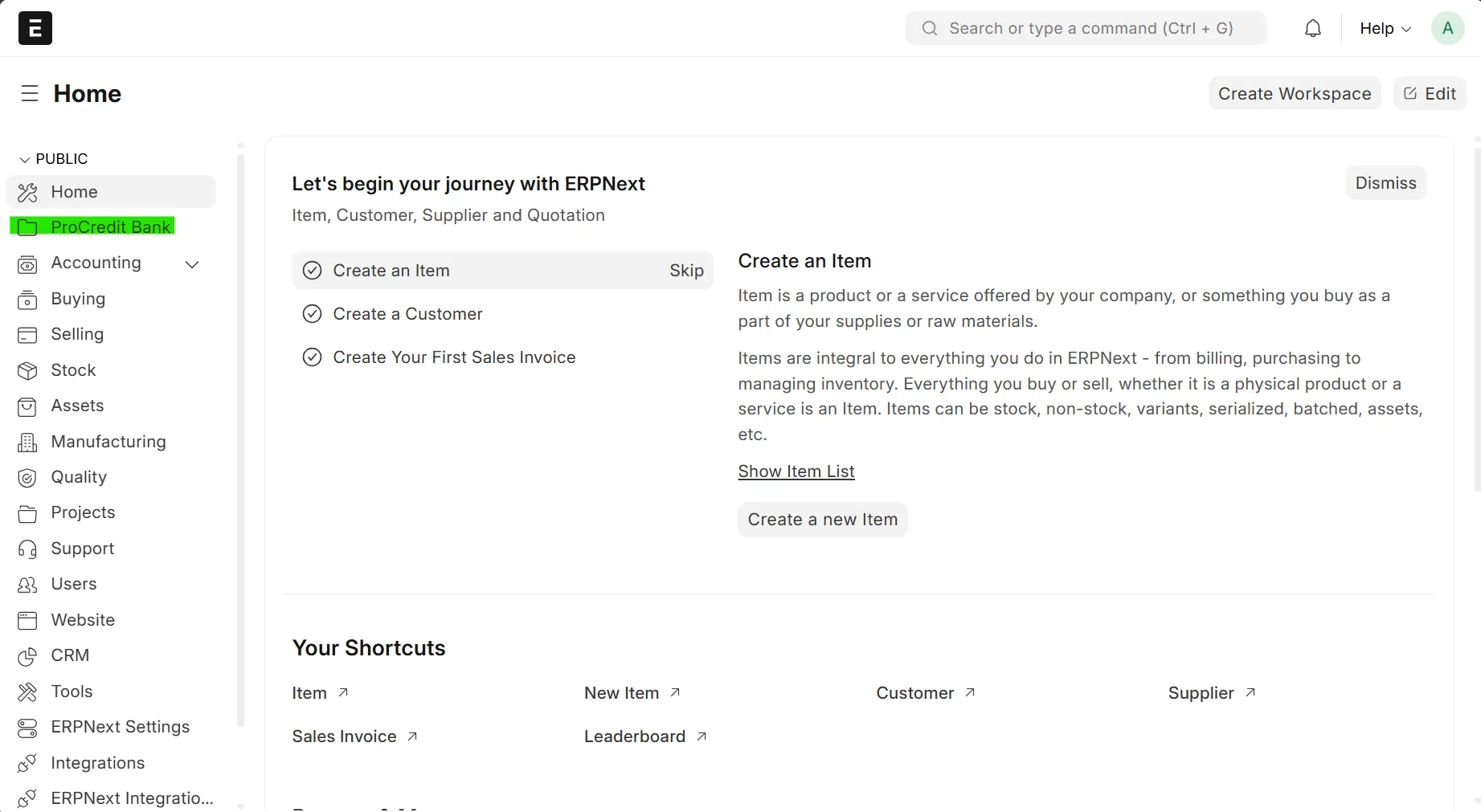Open the Show Item List link
Image resolution: width=1481 pixels, height=812 pixels.
(796, 471)
